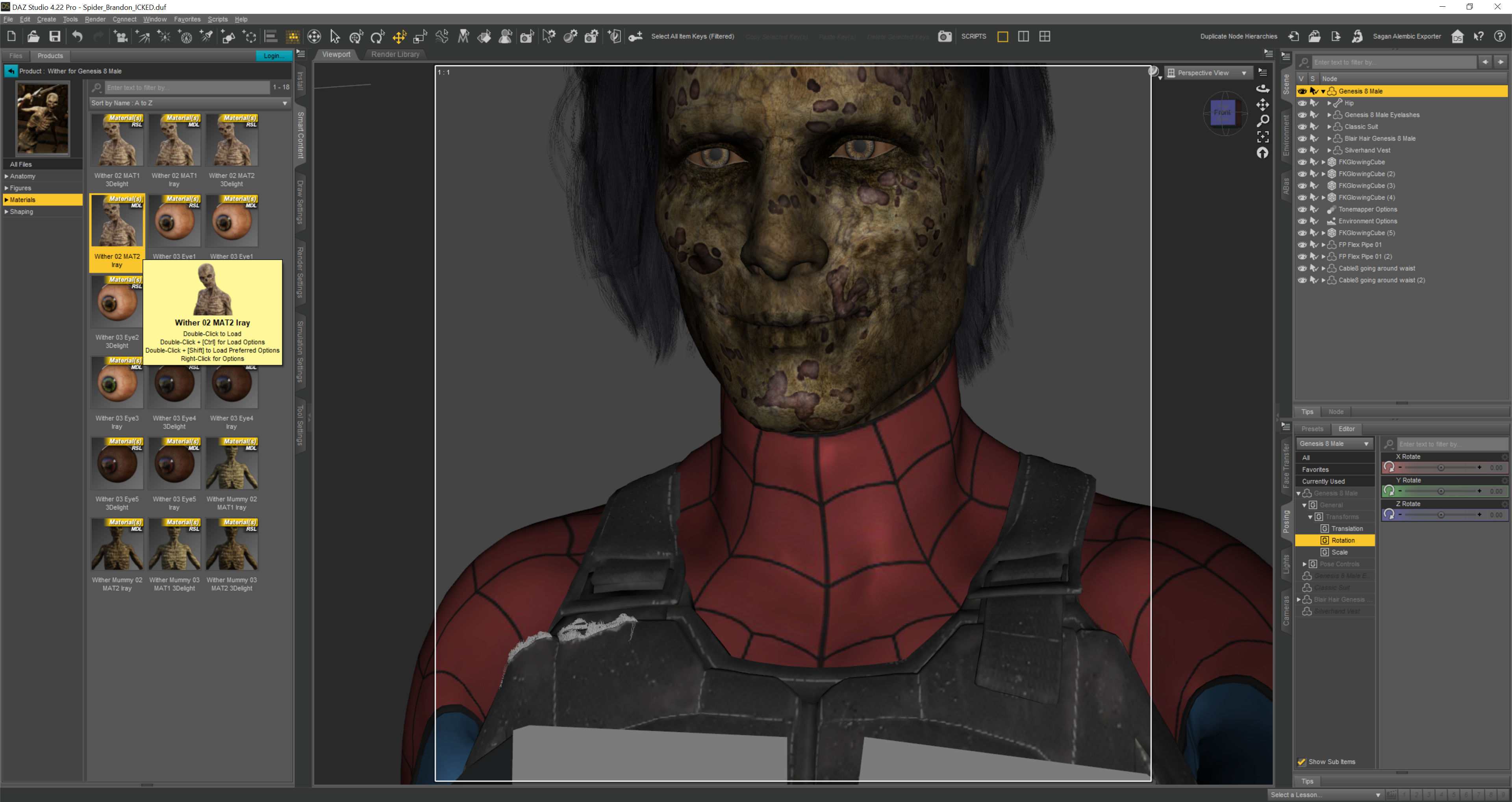The image size is (1512, 802).
Task: Expand Pose Controls in parameter tree
Action: tap(1304, 564)
